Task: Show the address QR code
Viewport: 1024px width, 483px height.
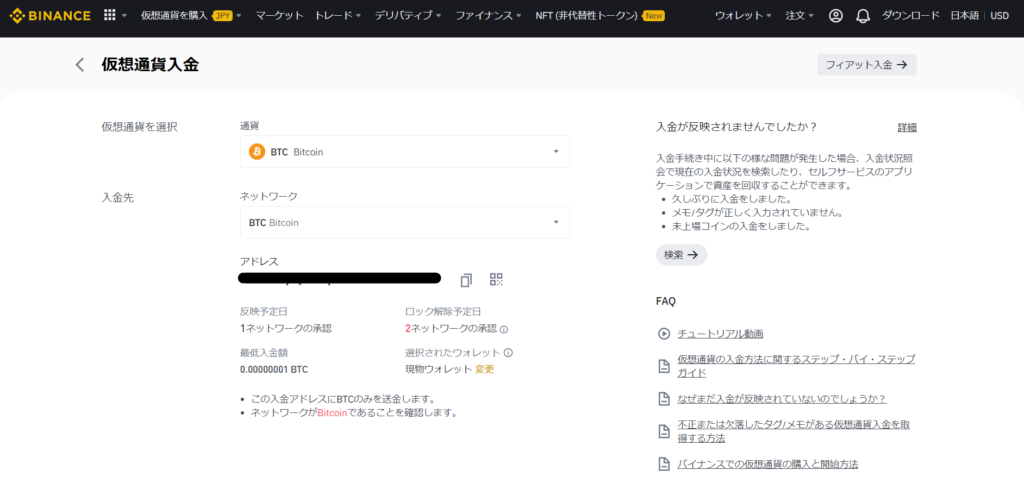Action: pyautogui.click(x=496, y=279)
